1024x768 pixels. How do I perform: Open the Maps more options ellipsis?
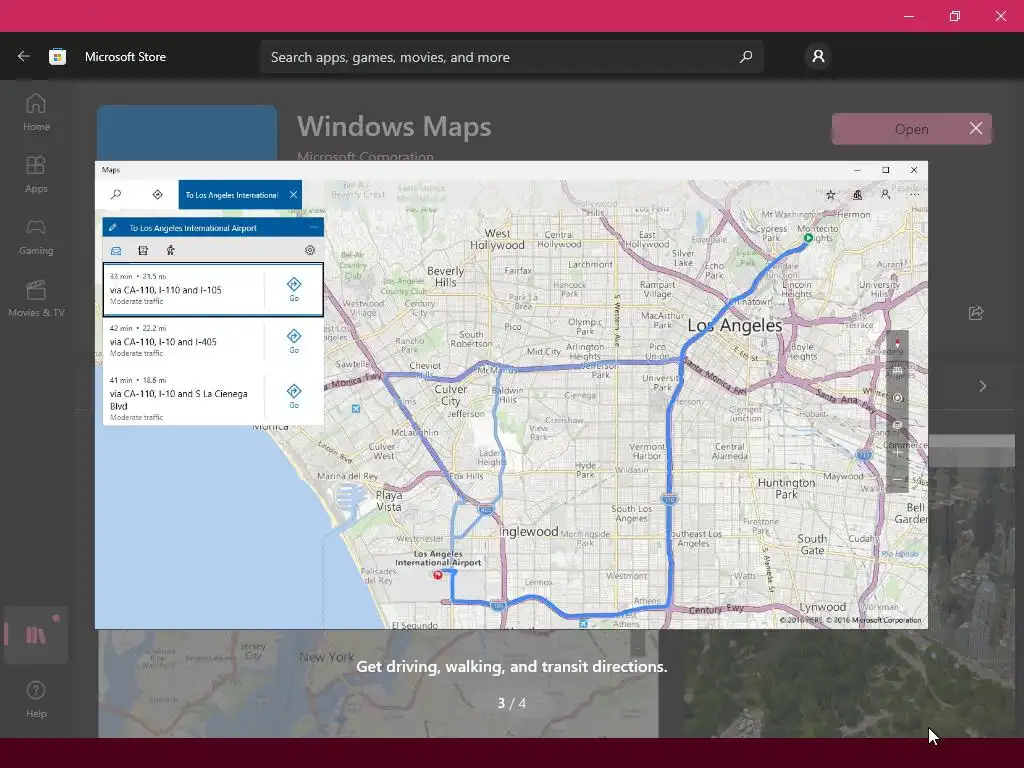(x=914, y=195)
